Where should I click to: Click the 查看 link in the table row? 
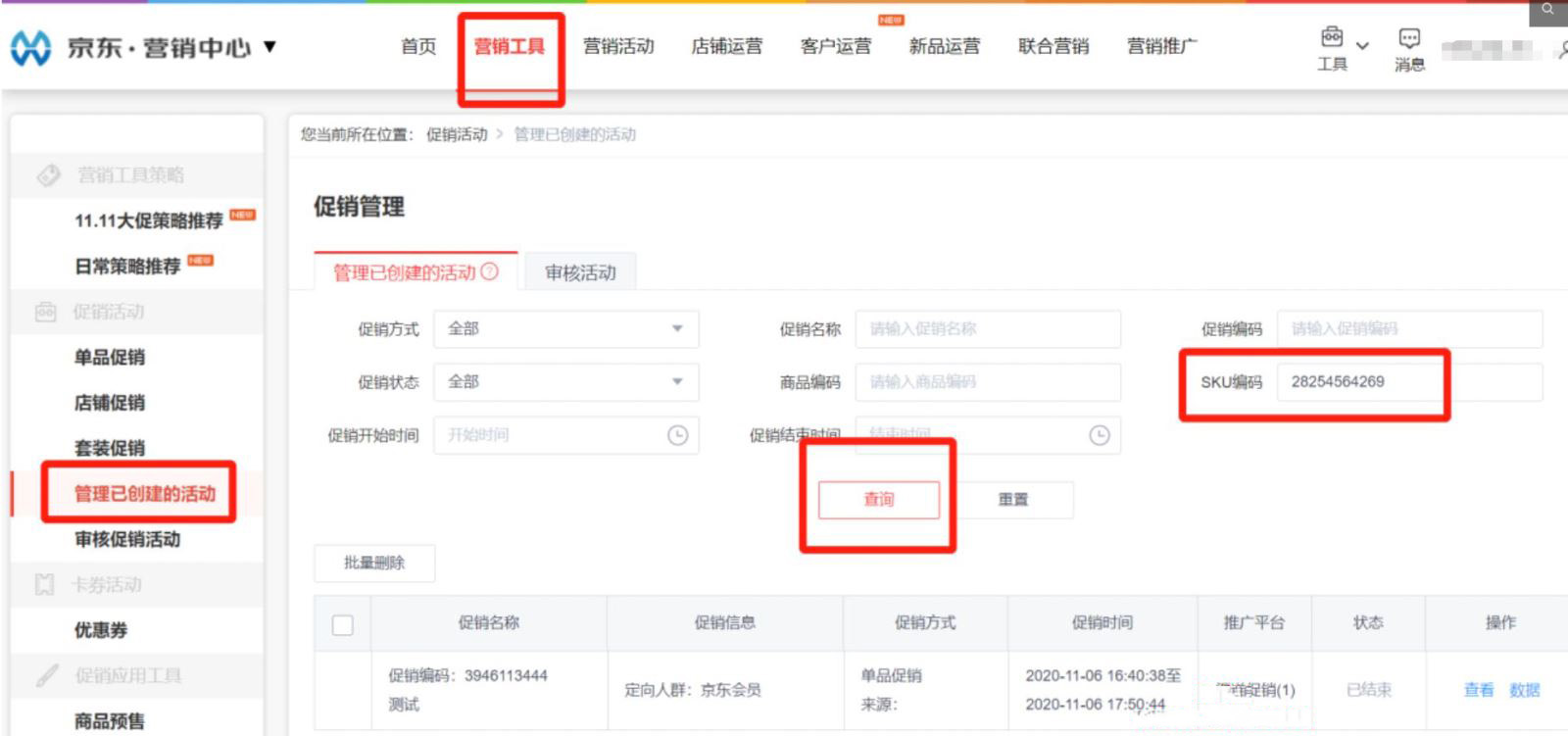click(x=1479, y=690)
